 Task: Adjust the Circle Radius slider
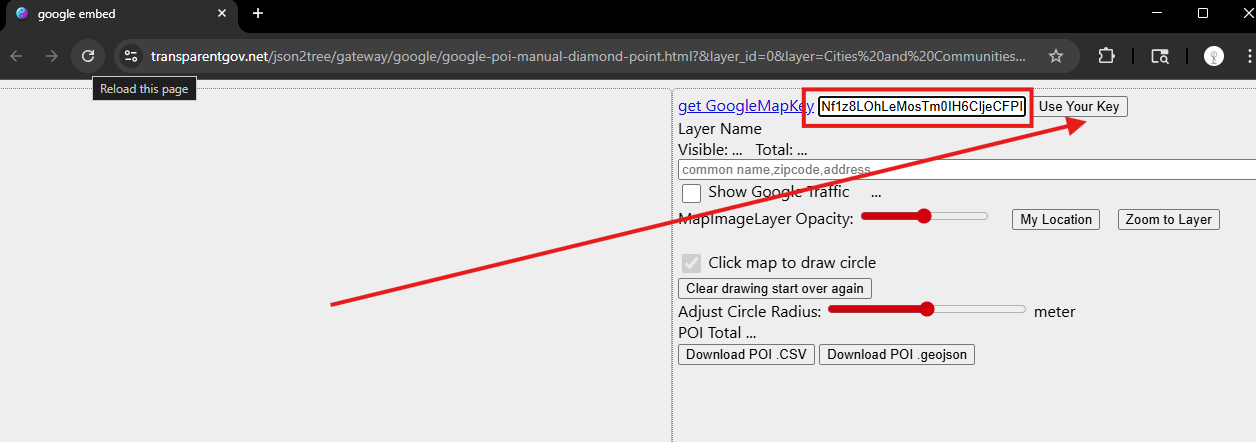pos(927,310)
